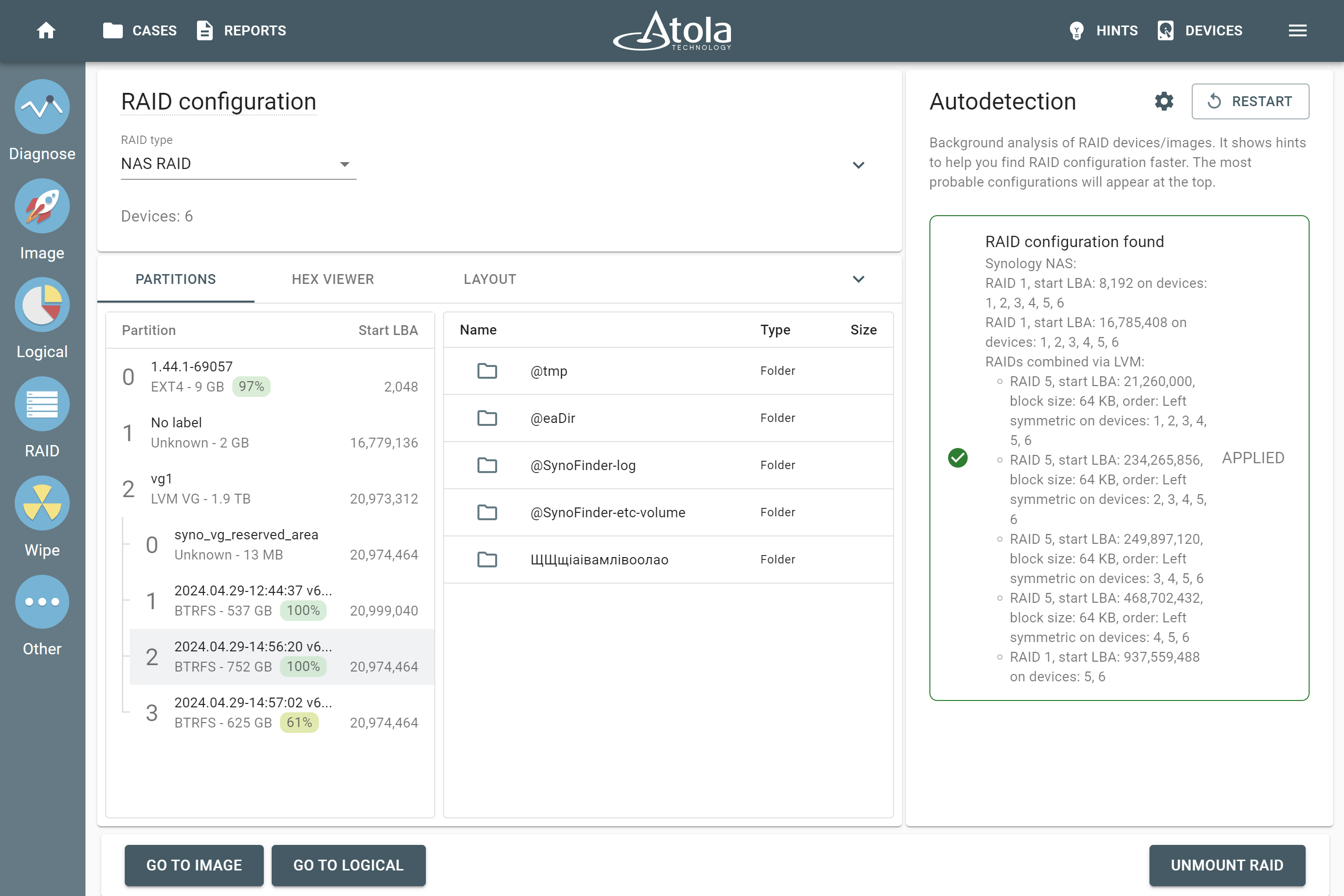This screenshot has width=1344, height=896.
Task: Open the Logical pie chart tool
Action: 42,305
